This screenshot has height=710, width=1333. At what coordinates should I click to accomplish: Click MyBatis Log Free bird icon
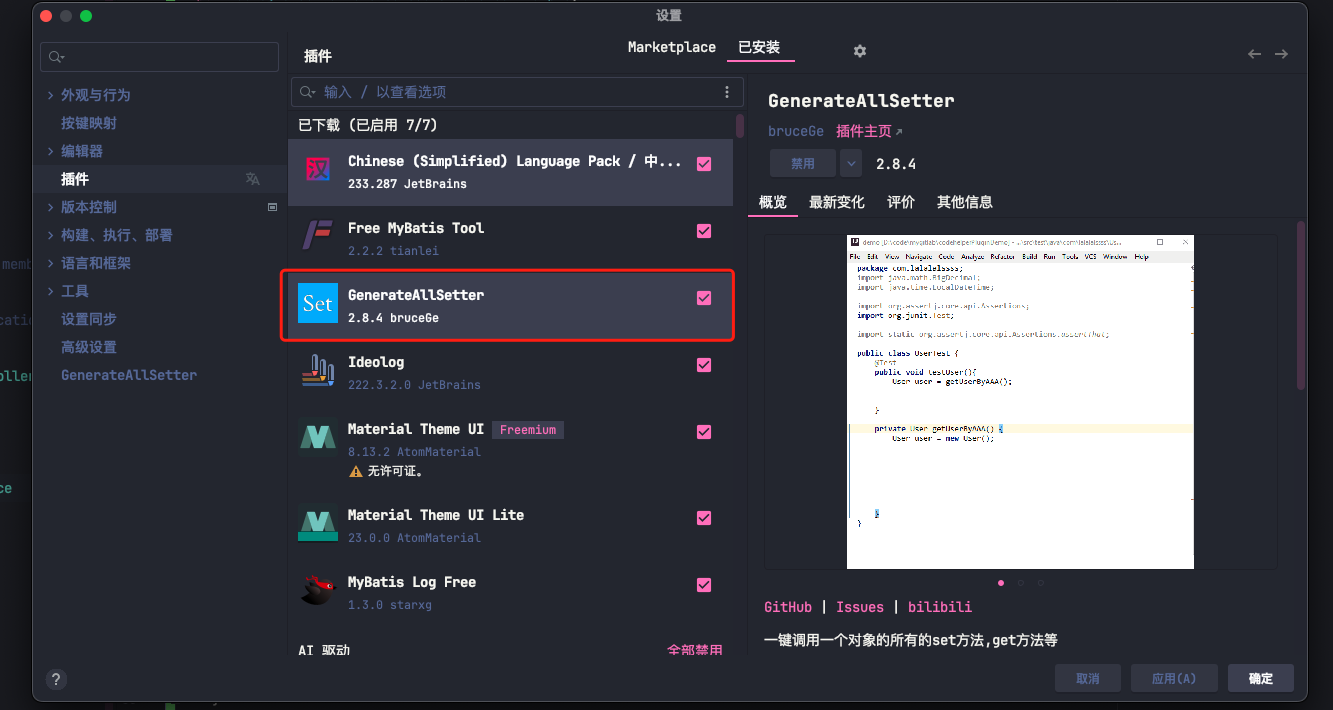point(318,591)
